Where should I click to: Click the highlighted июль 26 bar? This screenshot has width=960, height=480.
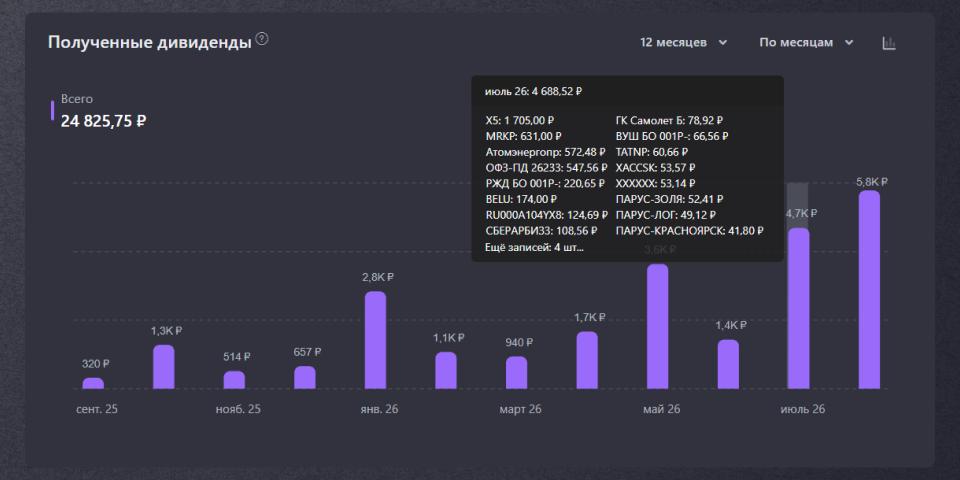pyautogui.click(x=798, y=309)
